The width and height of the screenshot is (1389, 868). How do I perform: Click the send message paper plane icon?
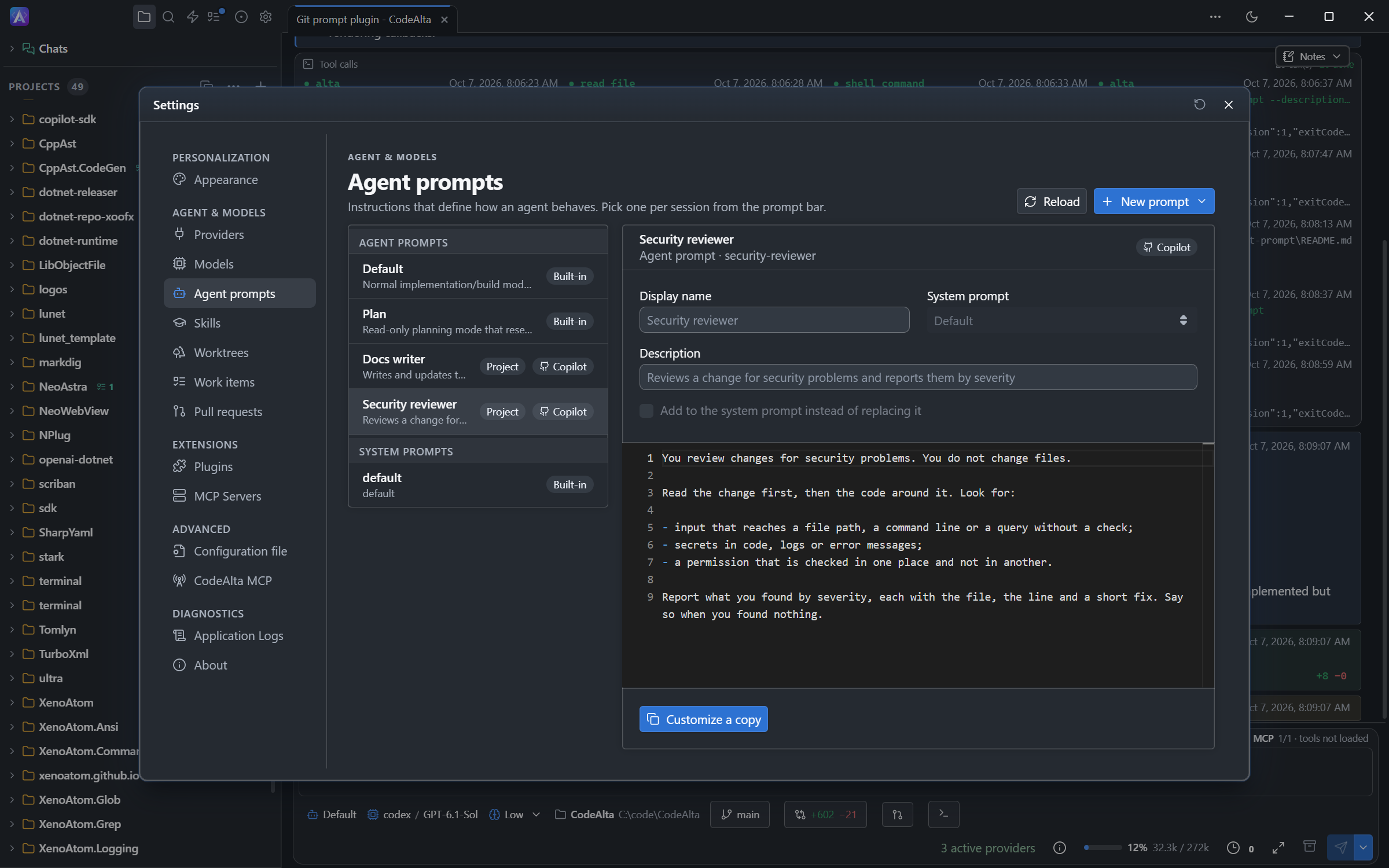click(1340, 848)
